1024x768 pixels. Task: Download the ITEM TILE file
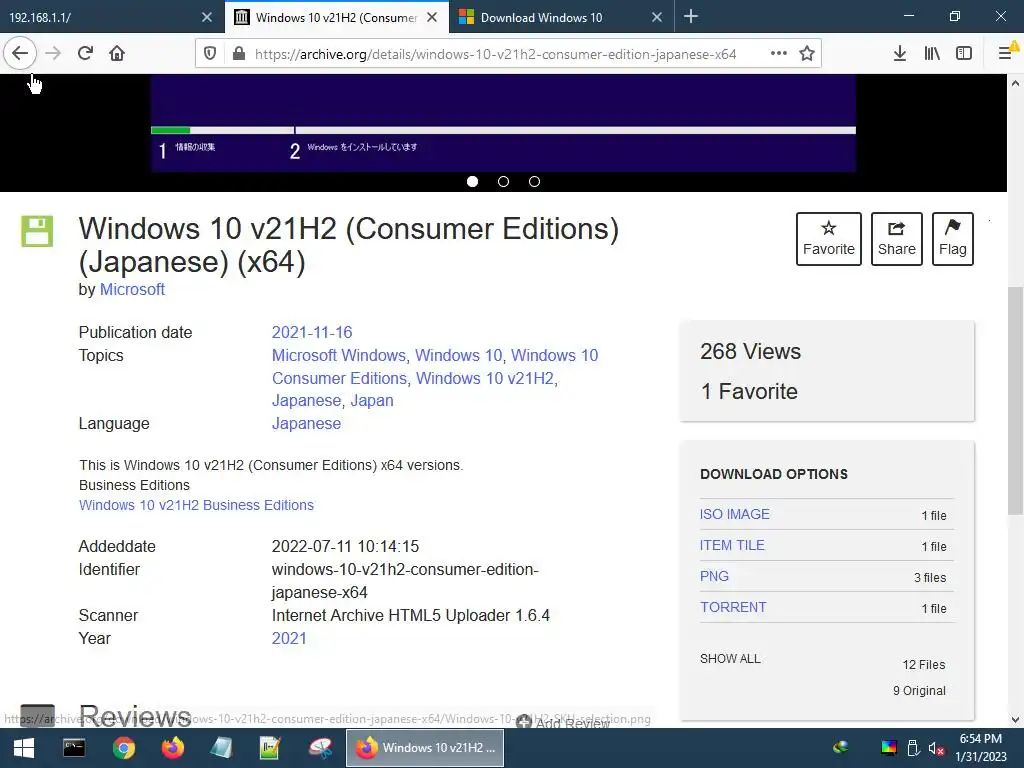coord(732,545)
